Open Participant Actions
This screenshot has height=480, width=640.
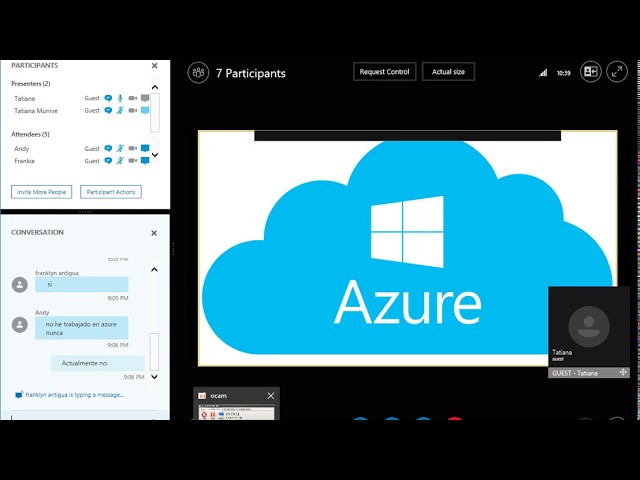point(111,192)
